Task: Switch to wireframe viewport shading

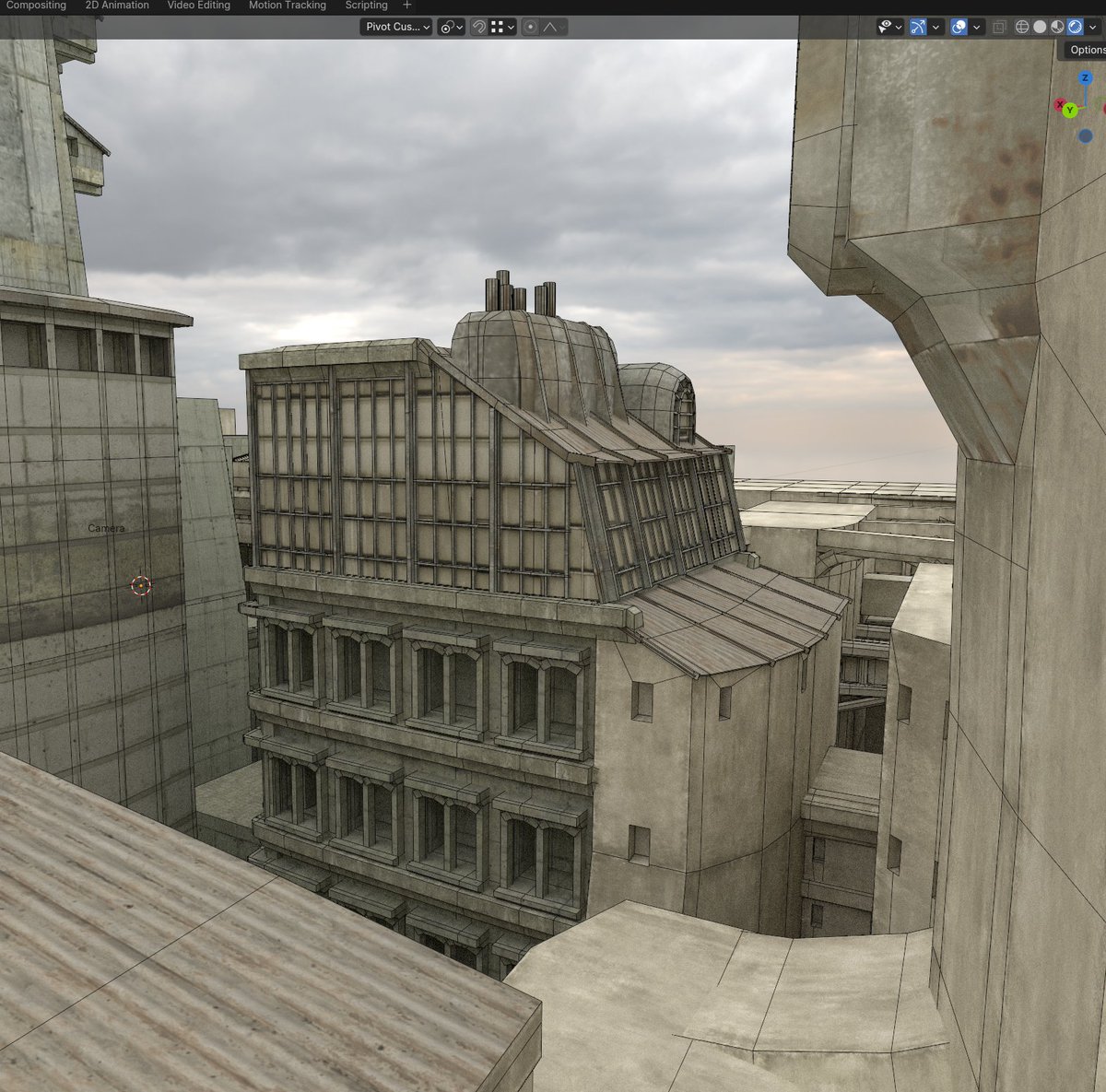Action: 1022,27
